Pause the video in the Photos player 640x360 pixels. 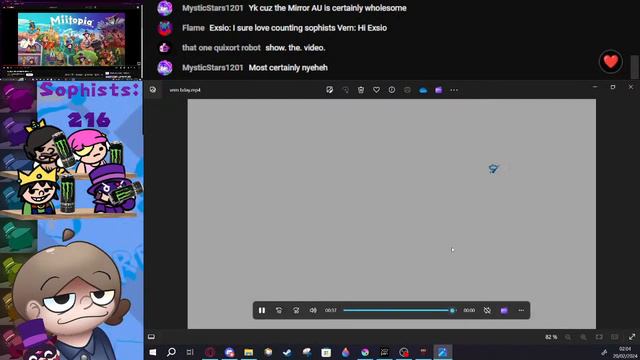(x=262, y=311)
